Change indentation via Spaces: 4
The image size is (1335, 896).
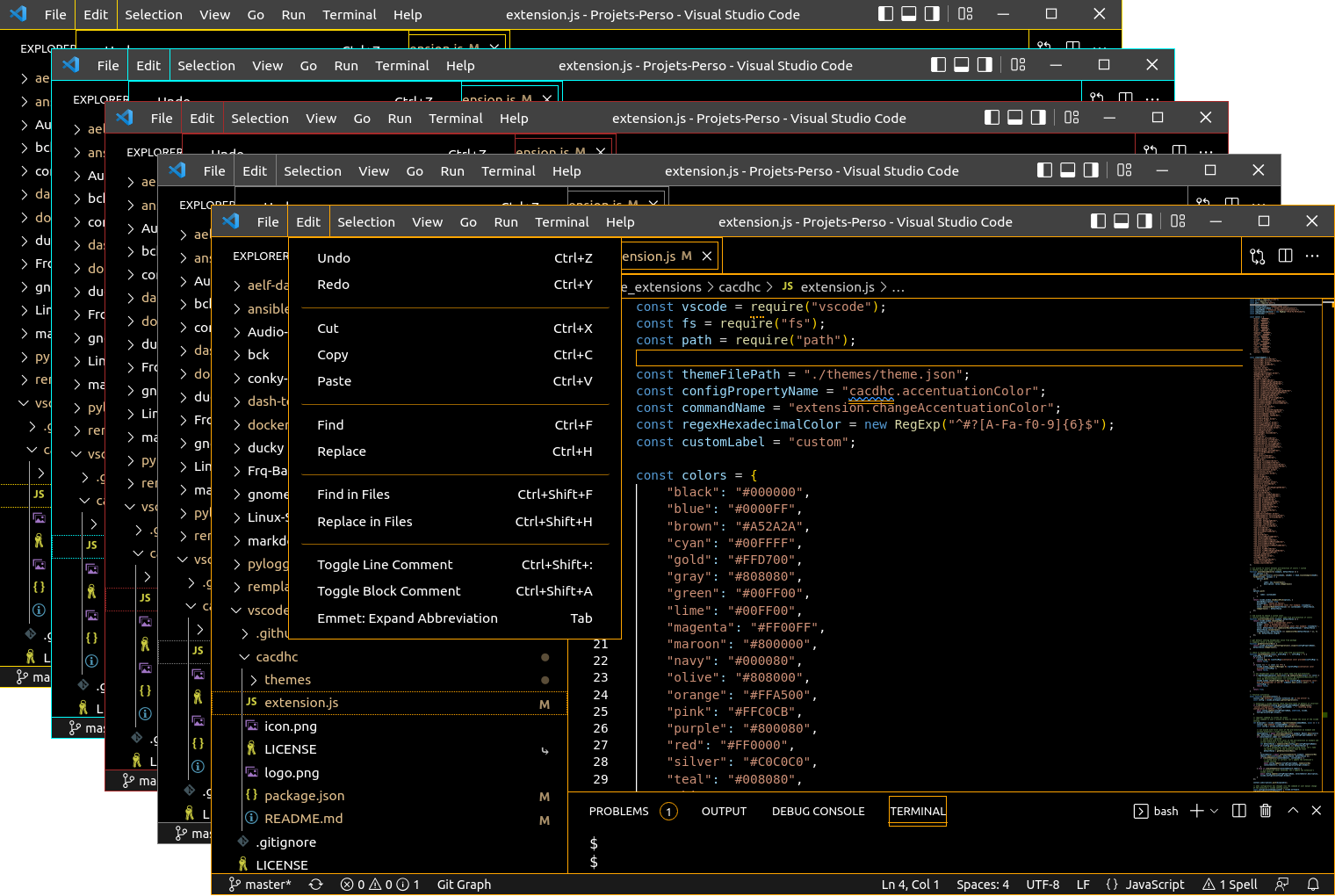pos(983,885)
